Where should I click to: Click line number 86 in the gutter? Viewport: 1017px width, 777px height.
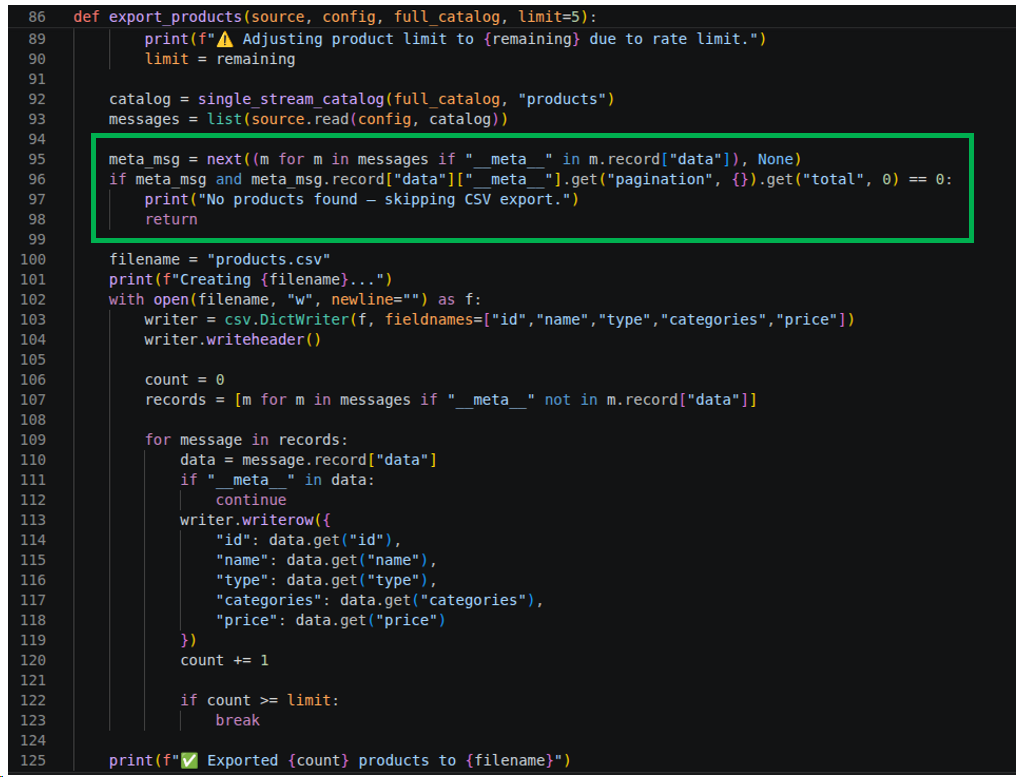37,17
